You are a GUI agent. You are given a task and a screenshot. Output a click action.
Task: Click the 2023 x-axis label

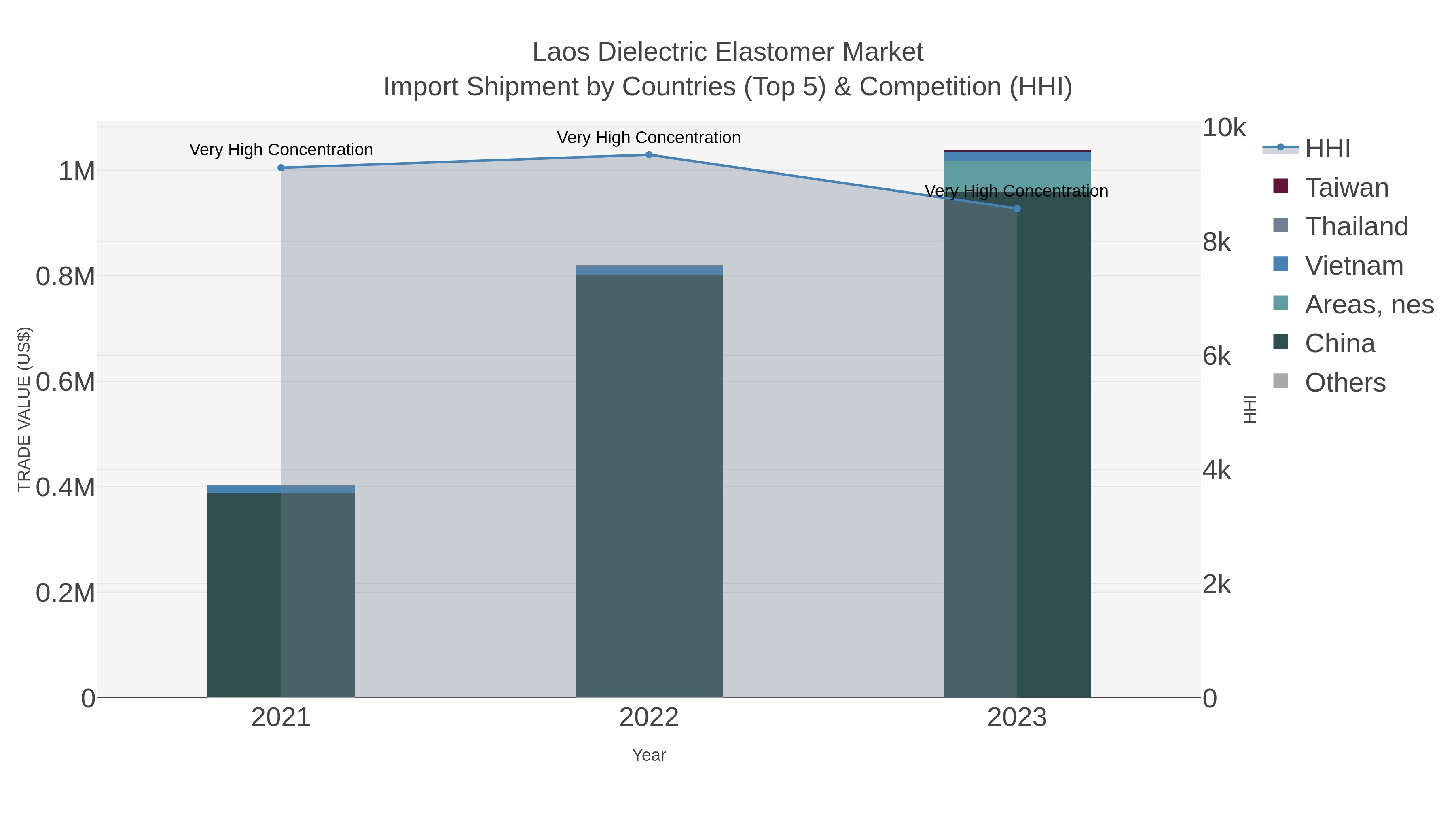coord(1017,718)
